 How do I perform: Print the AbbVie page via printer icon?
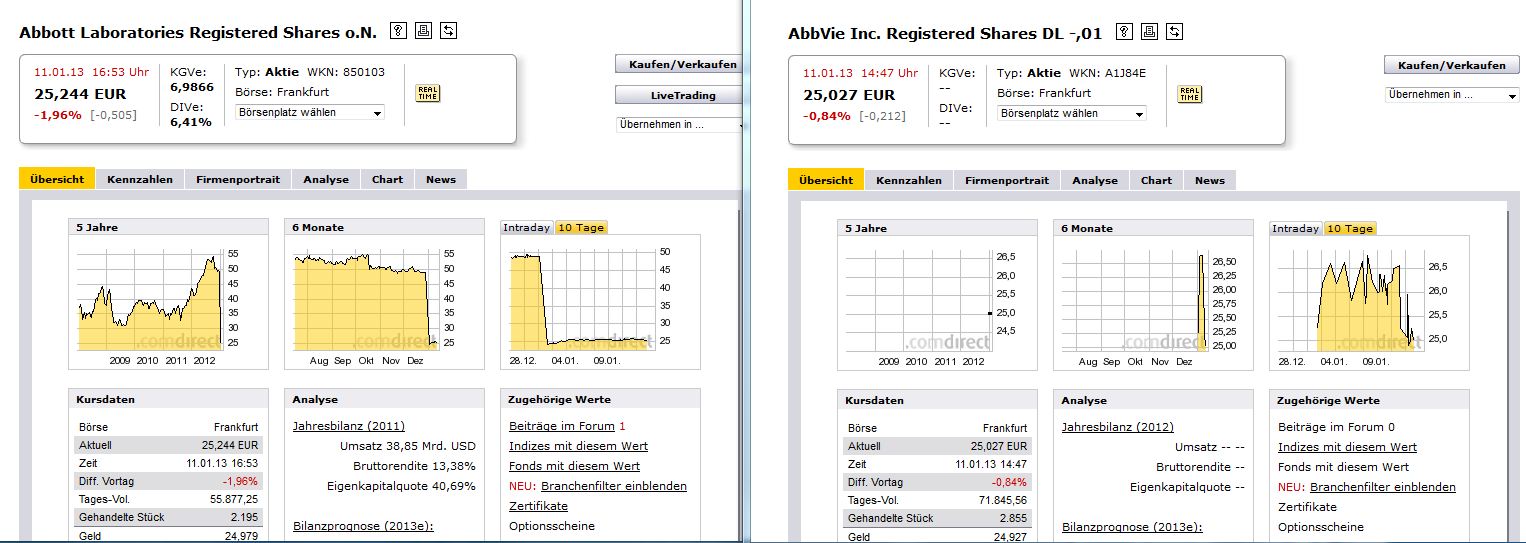(x=1149, y=32)
